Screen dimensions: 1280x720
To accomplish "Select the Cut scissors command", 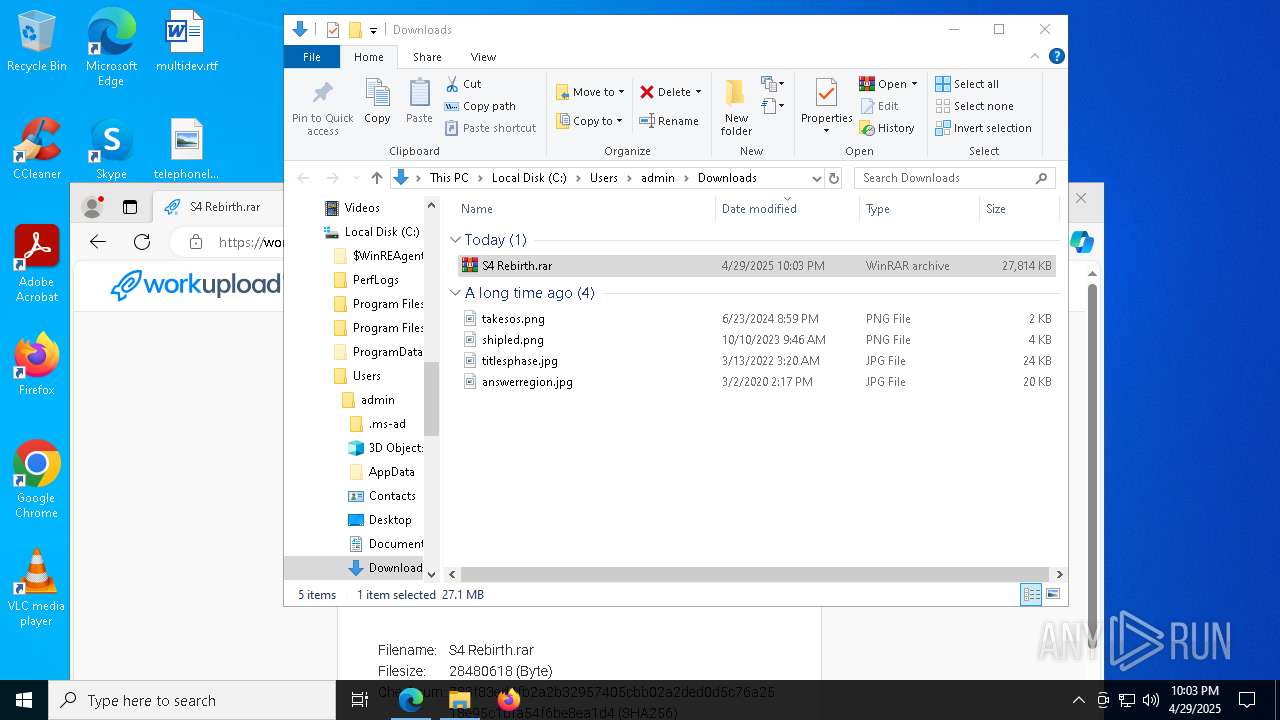I will (463, 84).
